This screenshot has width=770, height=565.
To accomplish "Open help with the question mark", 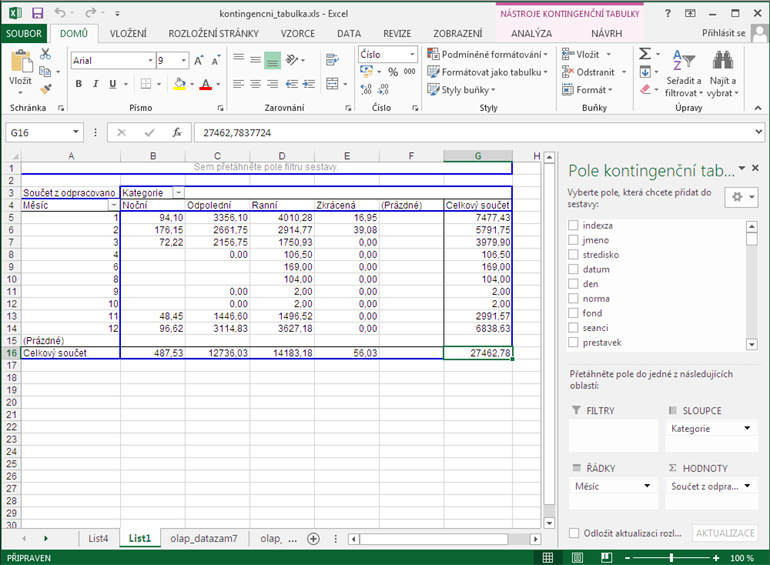I will (668, 13).
